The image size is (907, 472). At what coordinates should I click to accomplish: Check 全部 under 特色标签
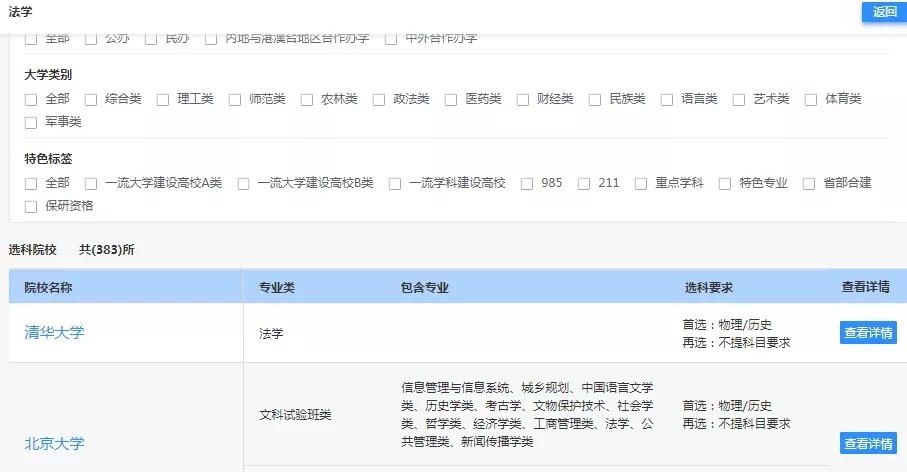[31, 184]
